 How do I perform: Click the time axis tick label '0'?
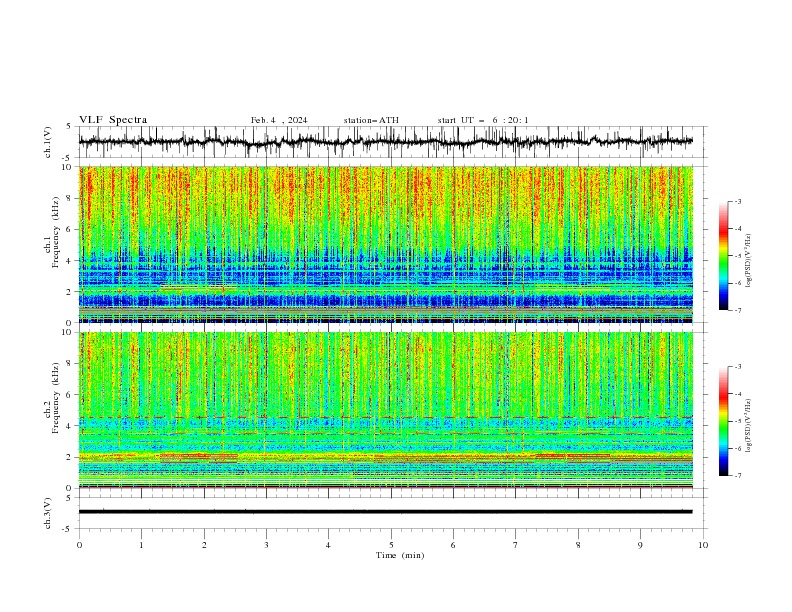(x=79, y=545)
